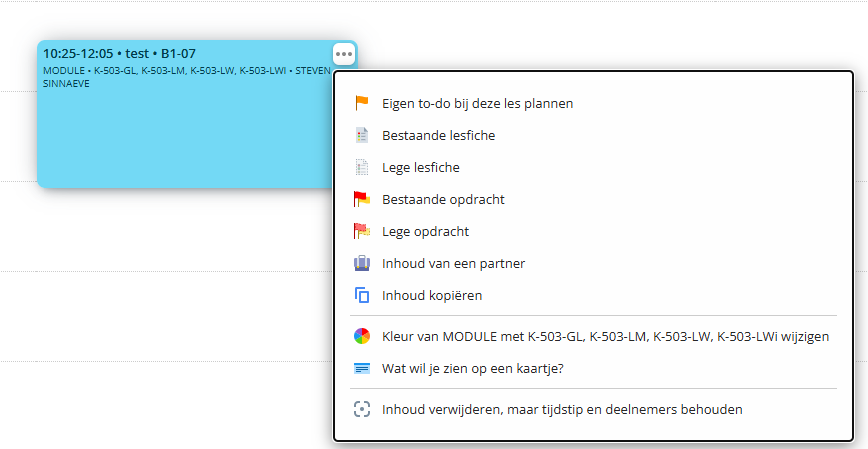Choose 'Inhoud van een partner' entry

[x=453, y=264]
